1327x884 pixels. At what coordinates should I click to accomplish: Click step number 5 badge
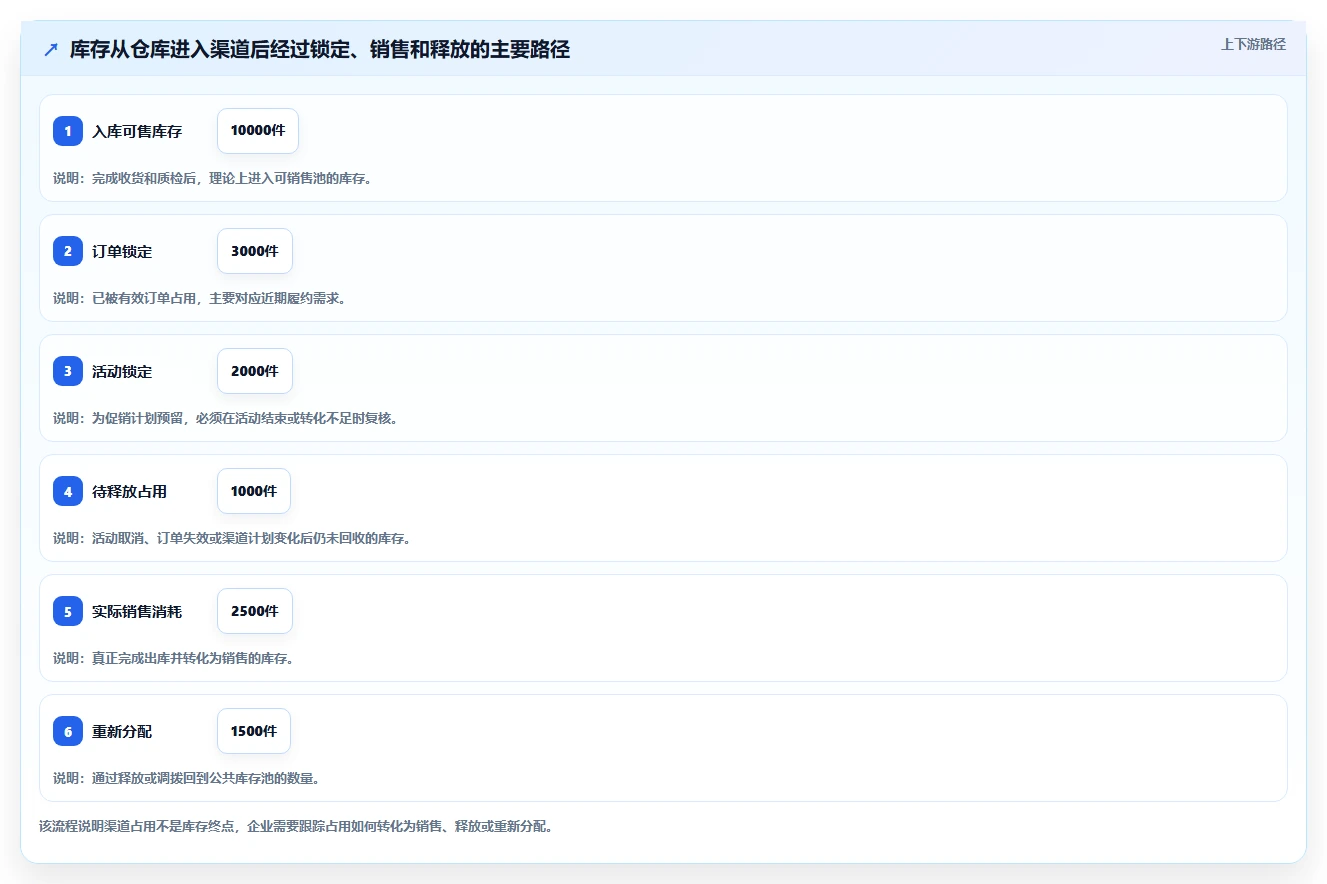[68, 611]
